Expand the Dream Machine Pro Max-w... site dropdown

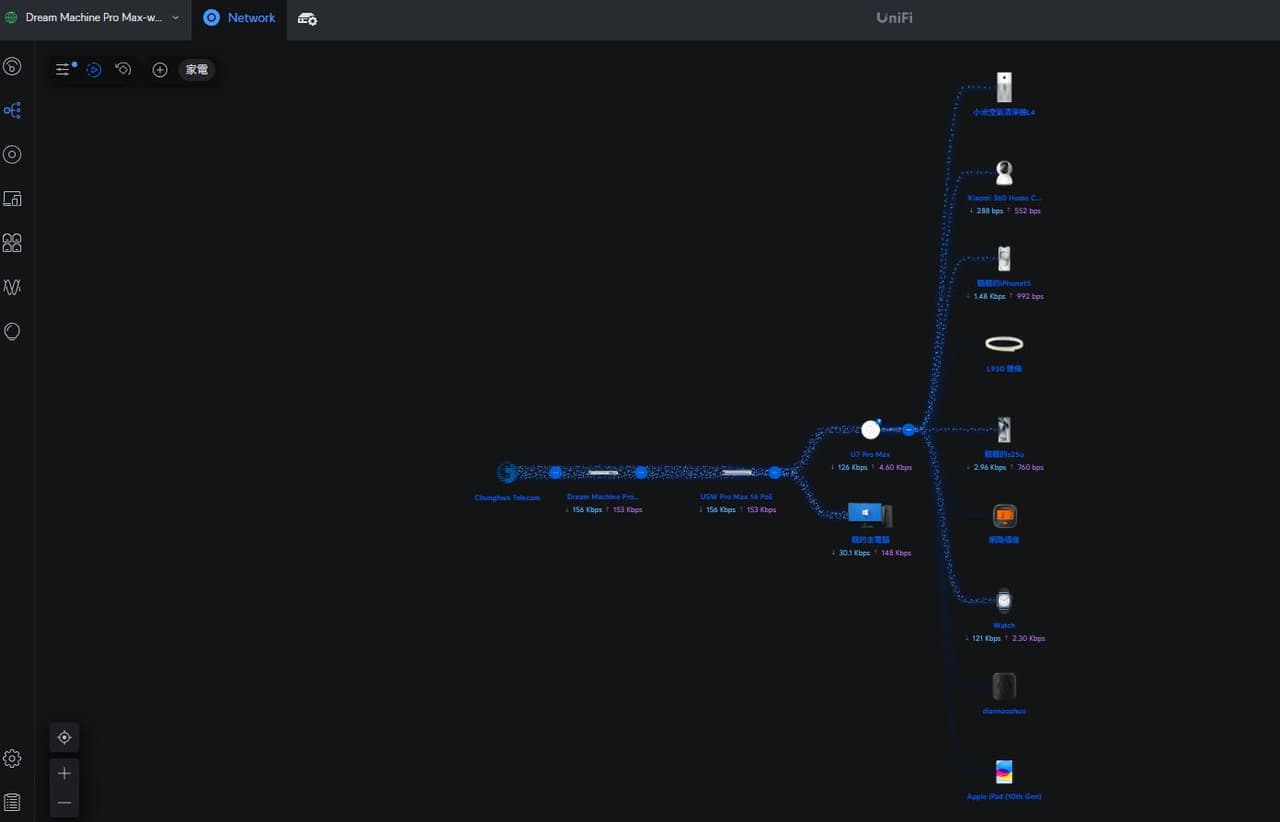[93, 18]
